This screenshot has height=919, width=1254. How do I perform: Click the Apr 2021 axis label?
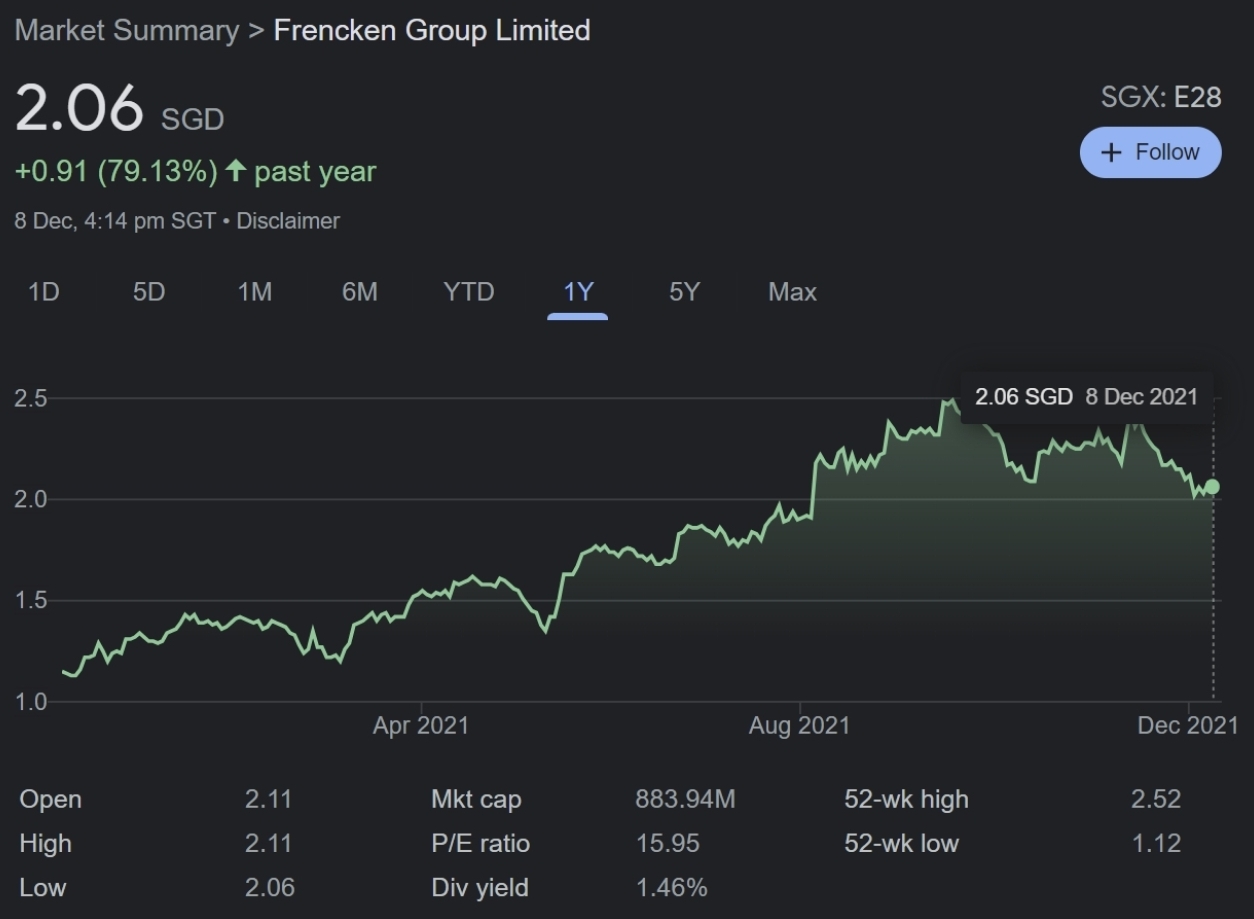(x=420, y=725)
